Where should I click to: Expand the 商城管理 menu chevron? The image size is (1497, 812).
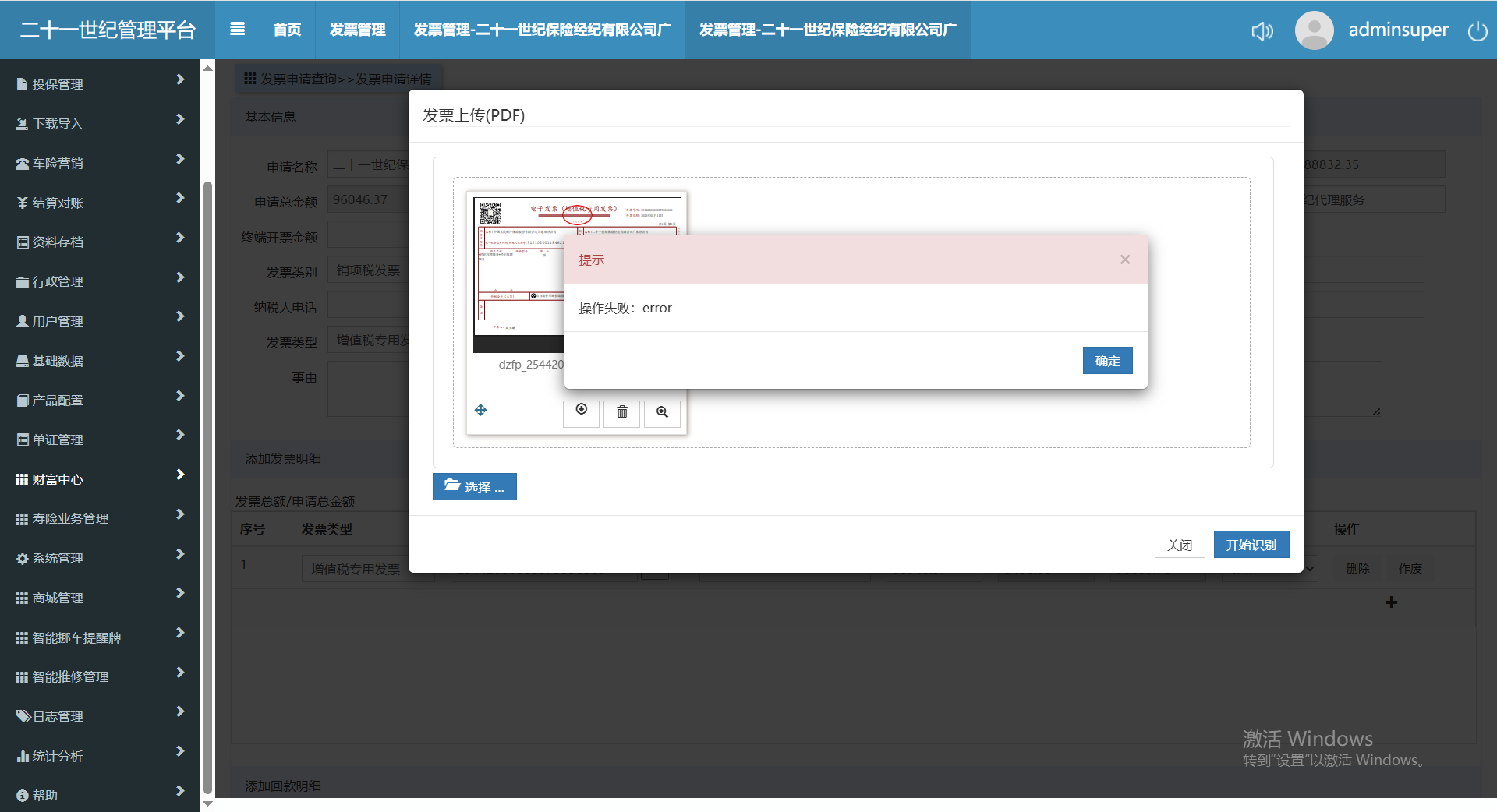click(x=180, y=593)
